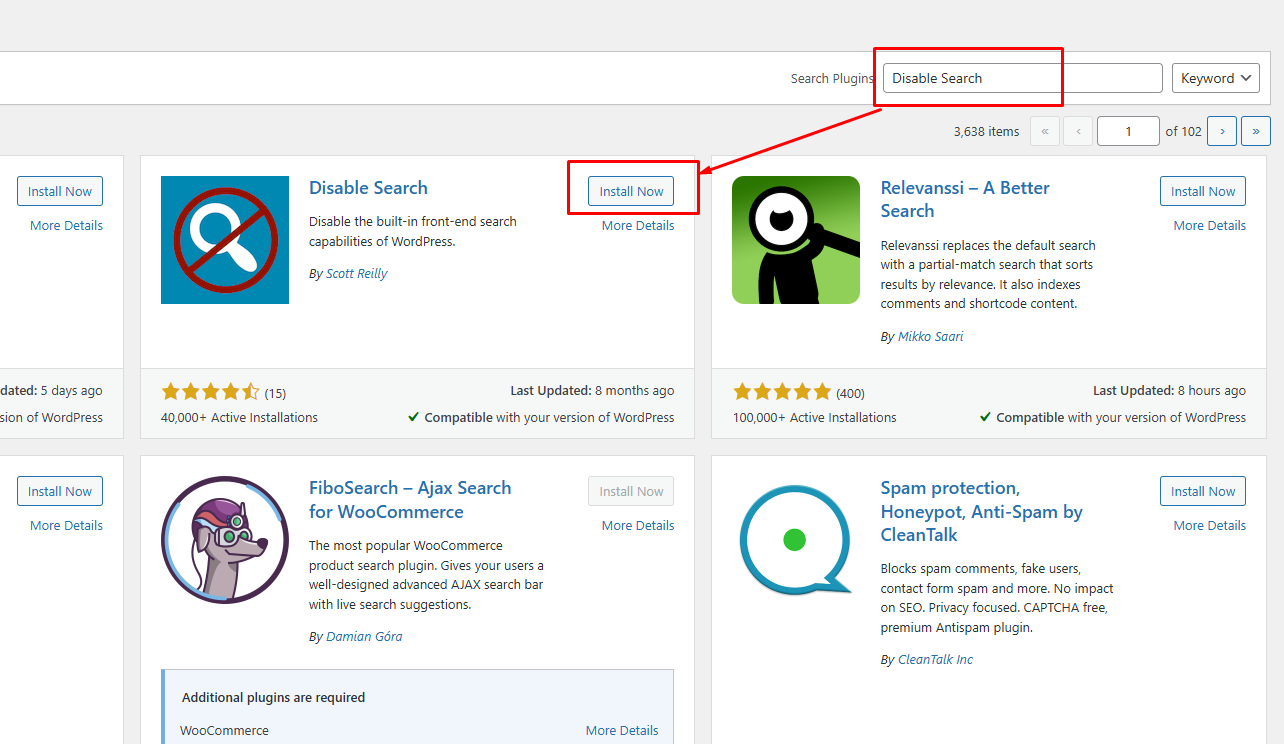Click the CleanTalk speech bubble icon
The width and height of the screenshot is (1284, 744).
coord(796,540)
